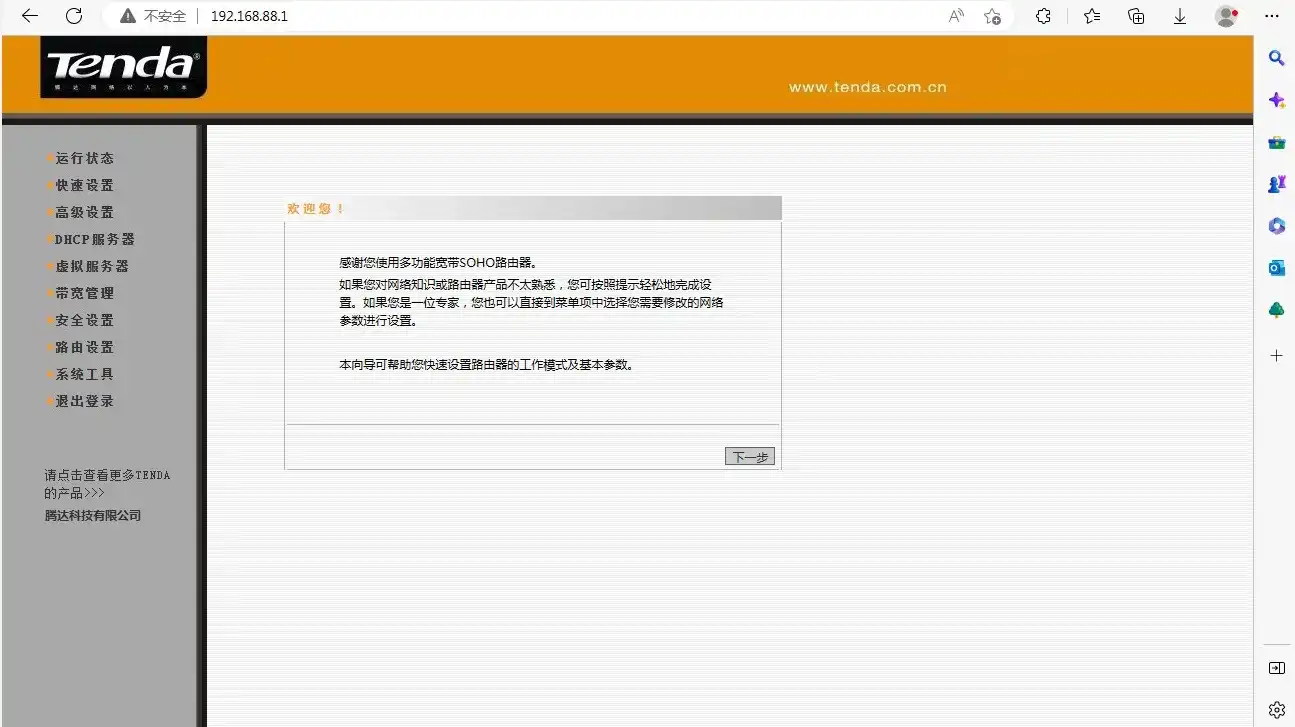The image size is (1295, 727).
Task: Open the 高级设置 menu
Action: (84, 212)
